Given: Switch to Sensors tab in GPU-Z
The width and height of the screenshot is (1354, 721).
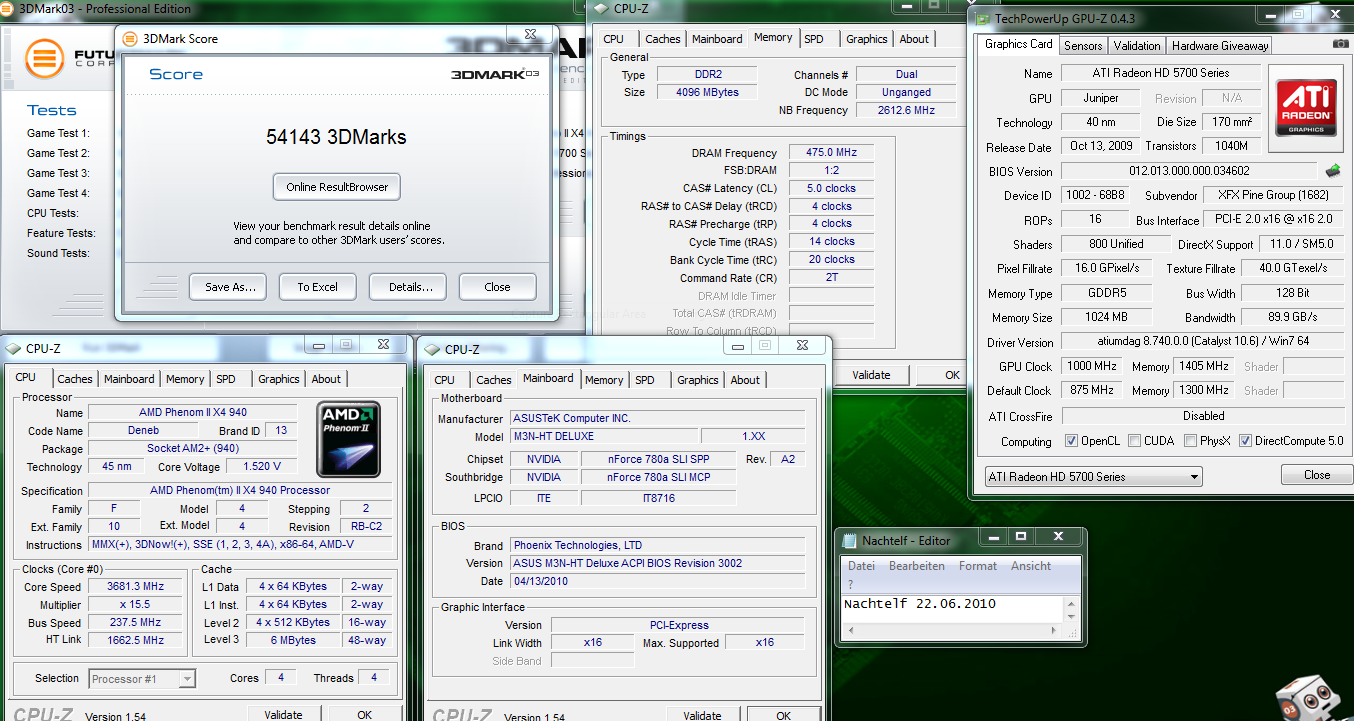Looking at the screenshot, I should pyautogui.click(x=1083, y=45).
